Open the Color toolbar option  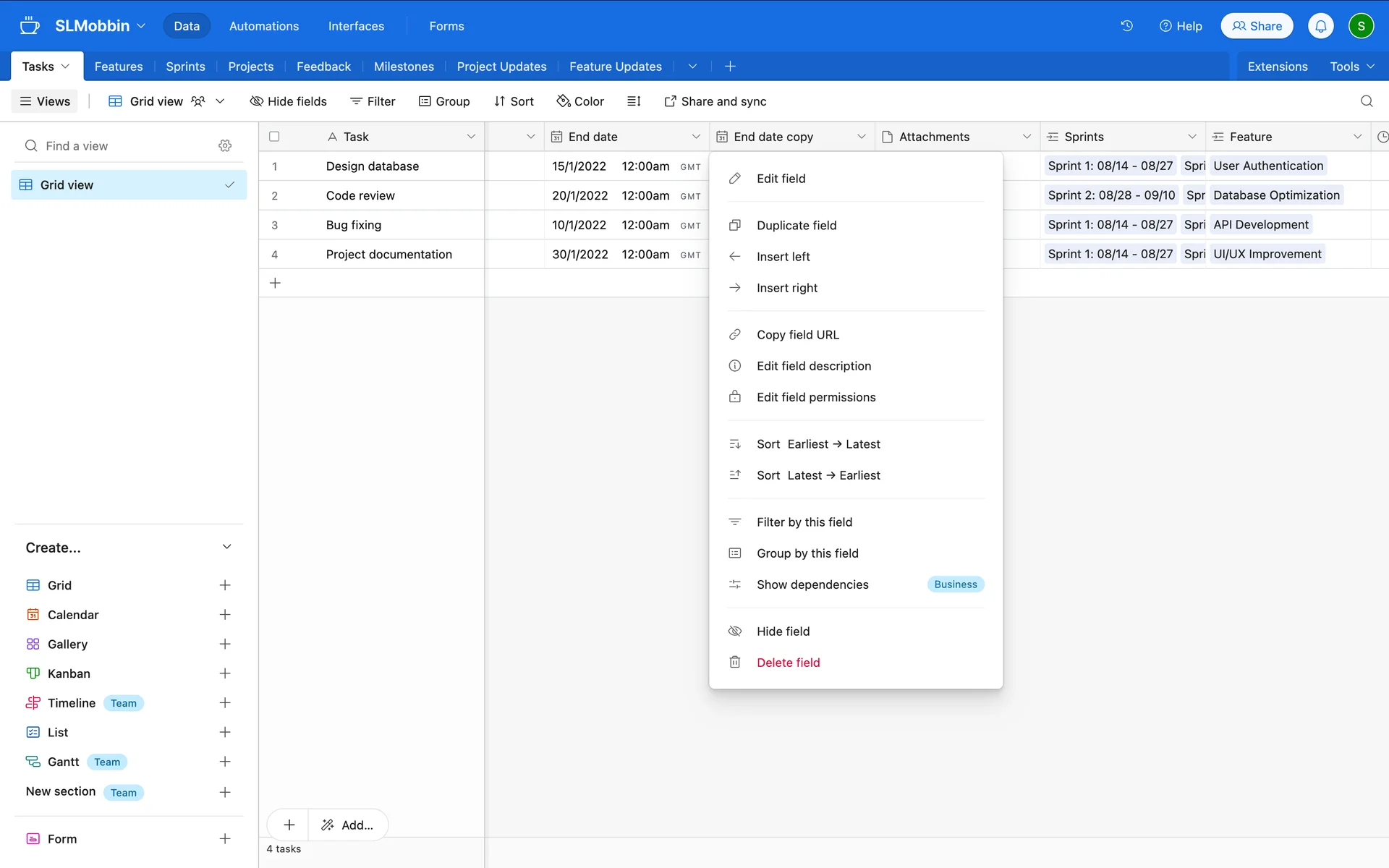pyautogui.click(x=580, y=101)
